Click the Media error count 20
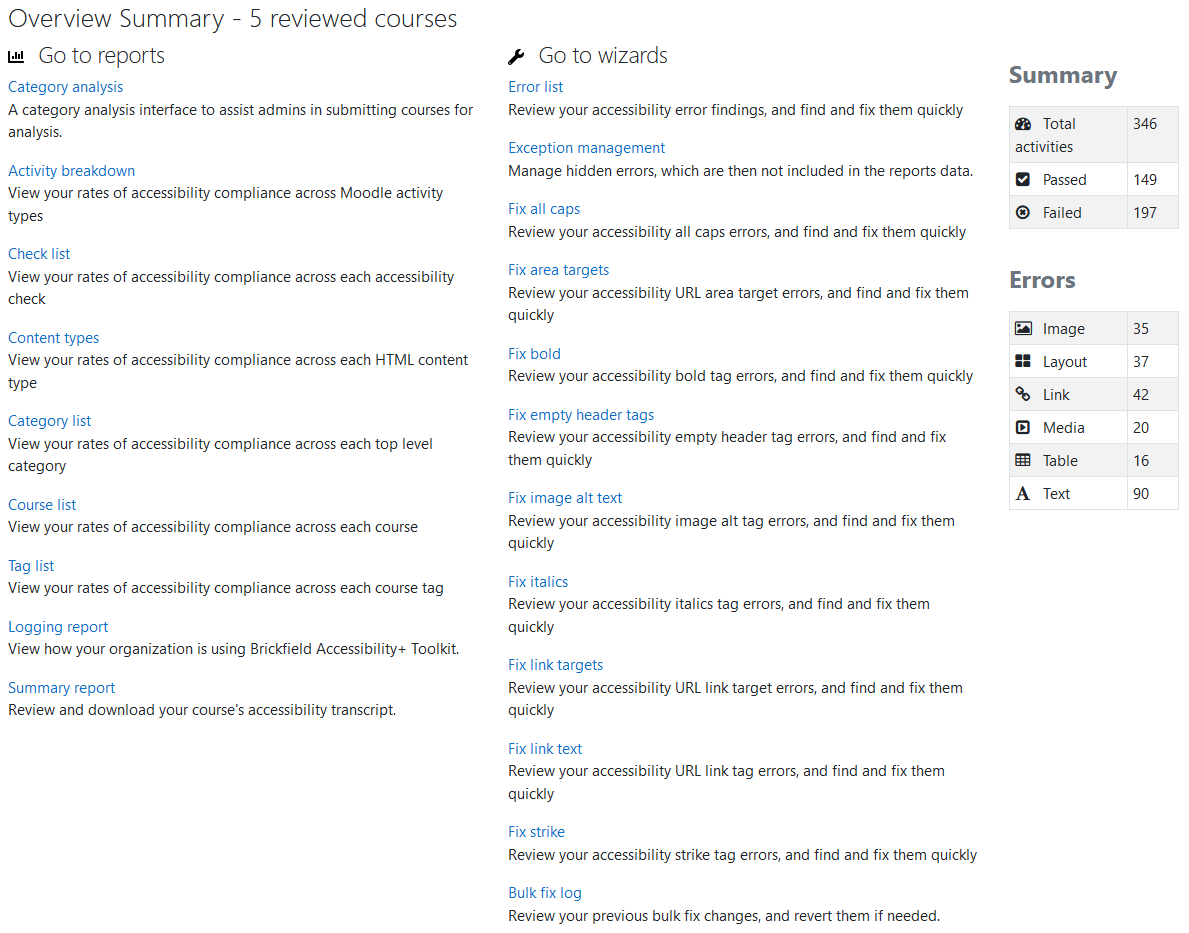This screenshot has height=933, width=1189. (x=1140, y=428)
